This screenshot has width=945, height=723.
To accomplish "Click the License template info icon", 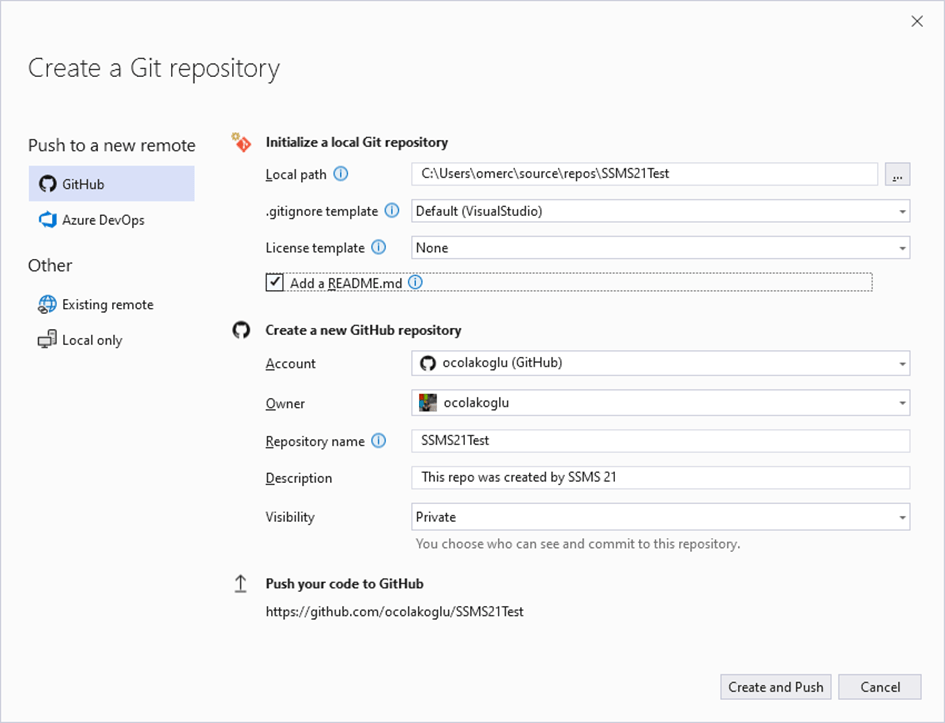I will [379, 247].
